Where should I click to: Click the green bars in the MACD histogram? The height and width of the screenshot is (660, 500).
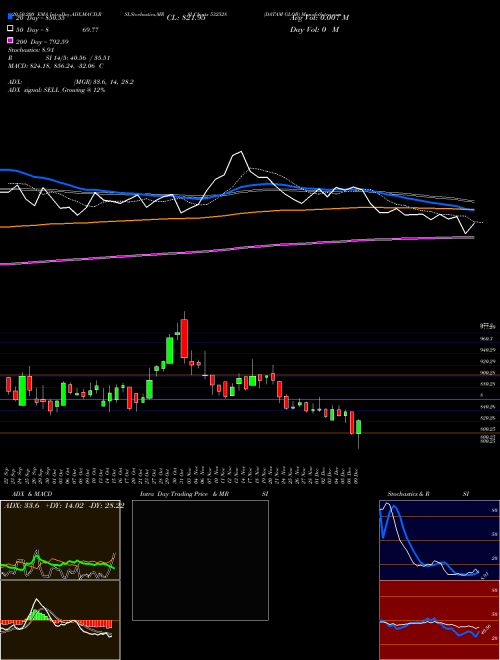pos(39,615)
